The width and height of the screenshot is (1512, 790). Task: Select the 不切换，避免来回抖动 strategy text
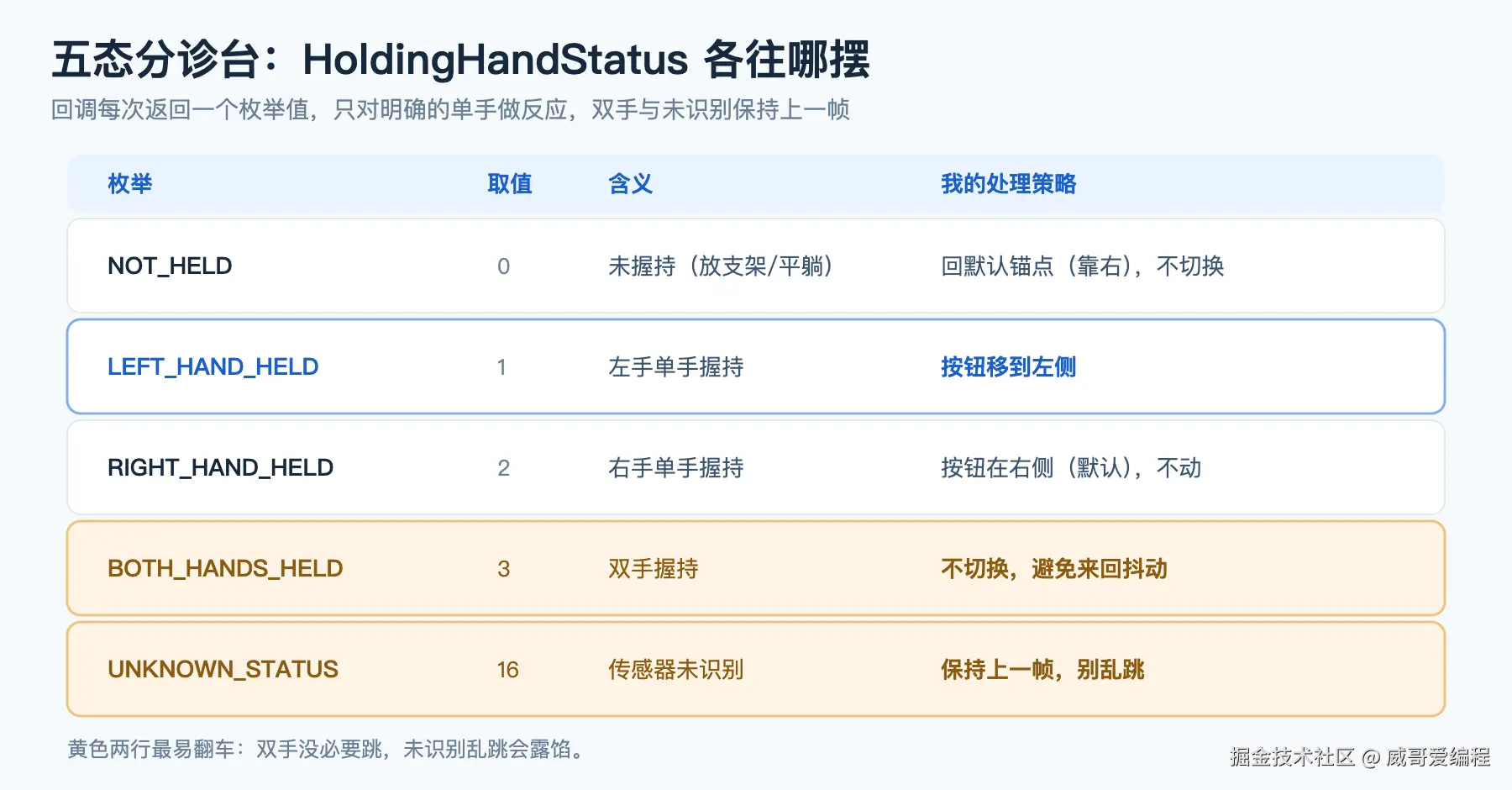[x=1054, y=569]
